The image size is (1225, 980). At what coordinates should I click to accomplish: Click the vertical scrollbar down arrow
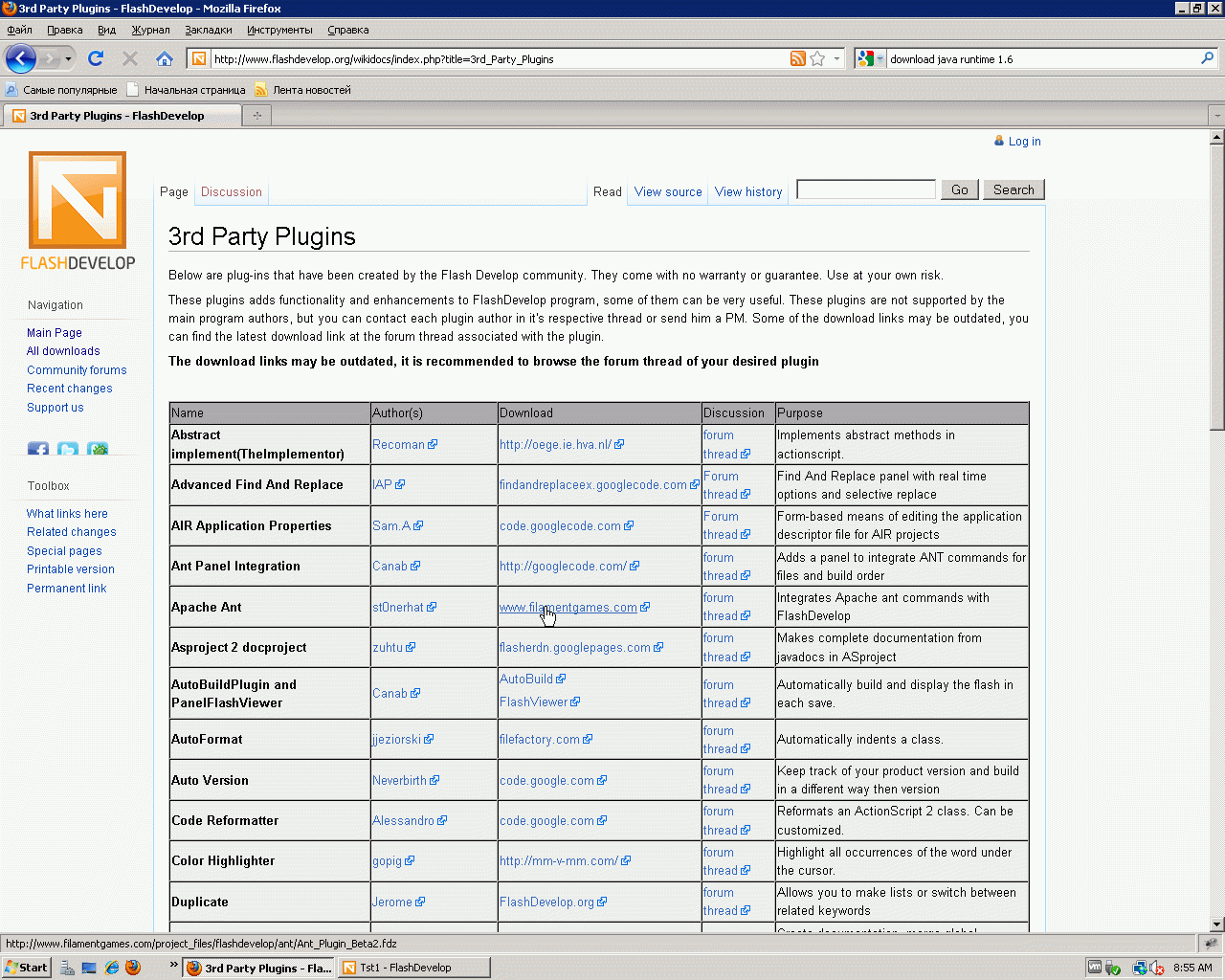click(1217, 924)
